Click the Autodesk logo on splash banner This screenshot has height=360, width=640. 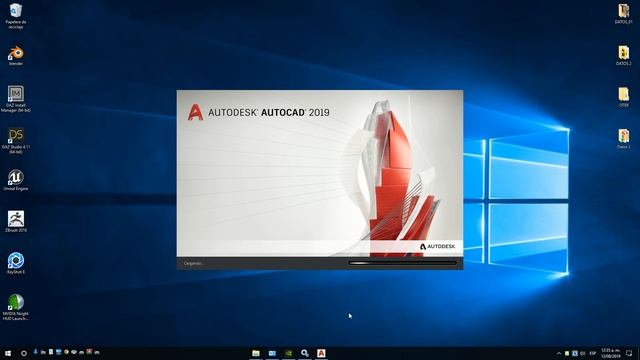click(x=437, y=247)
